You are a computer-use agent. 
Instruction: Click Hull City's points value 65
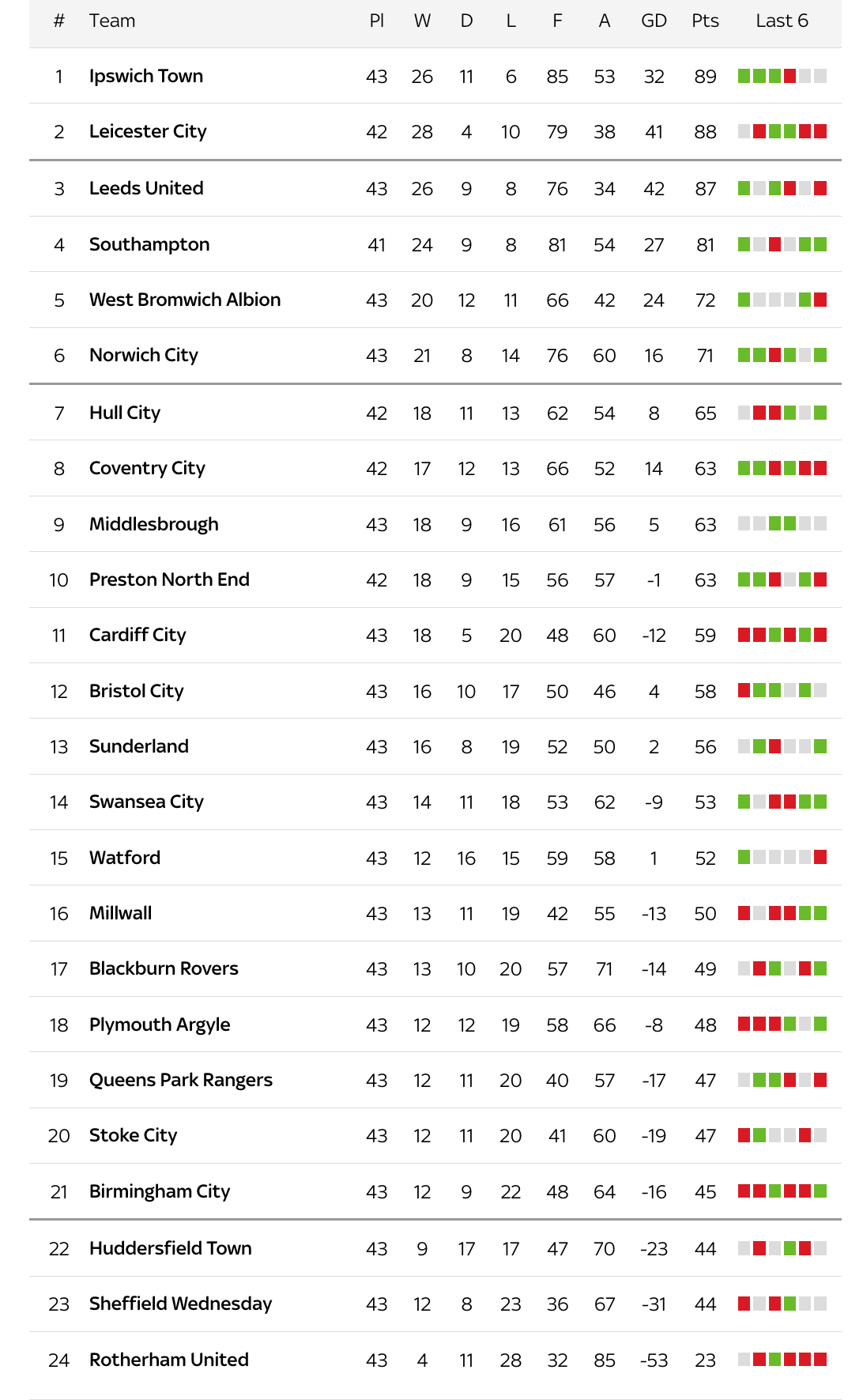pos(705,413)
